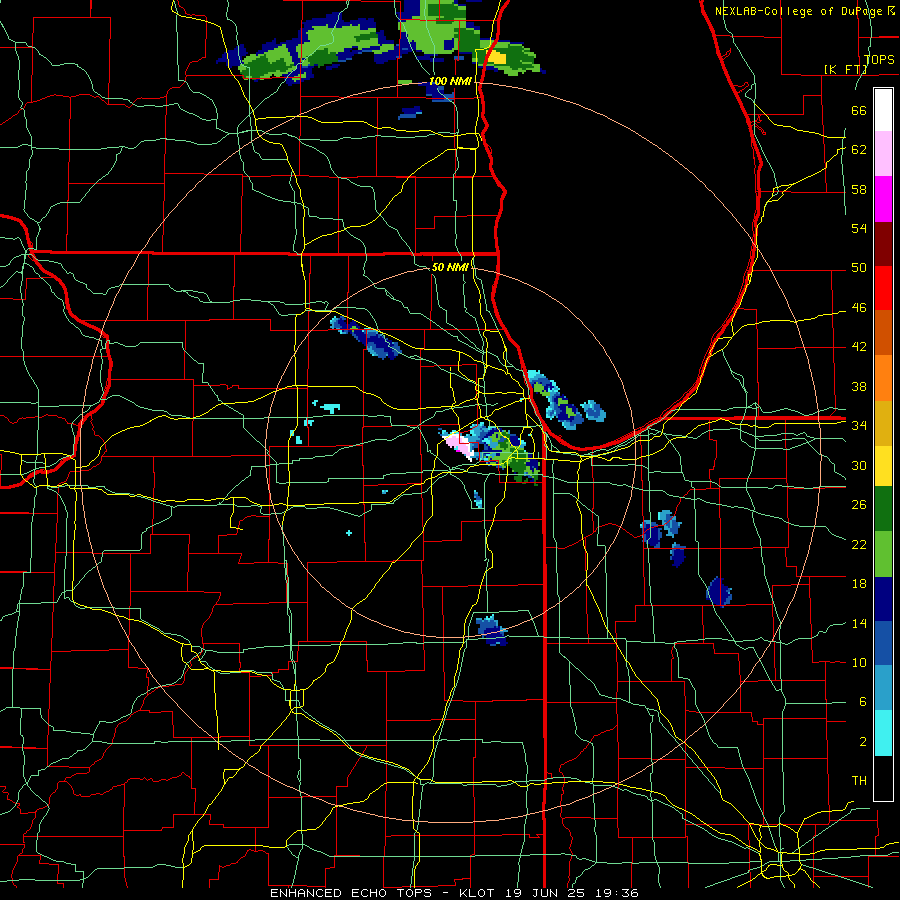Click the "50 NMI" range ring label
Screen dimensions: 900x900
(450, 267)
